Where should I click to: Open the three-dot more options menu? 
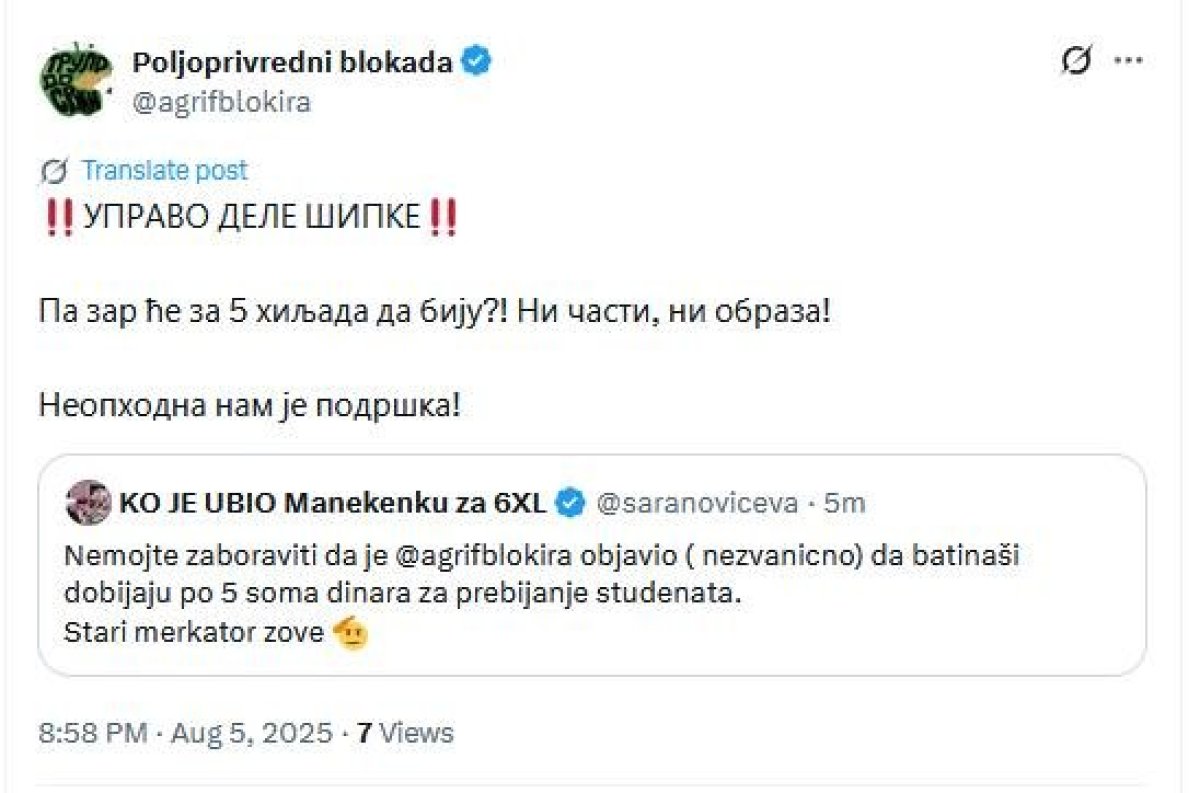(1128, 62)
